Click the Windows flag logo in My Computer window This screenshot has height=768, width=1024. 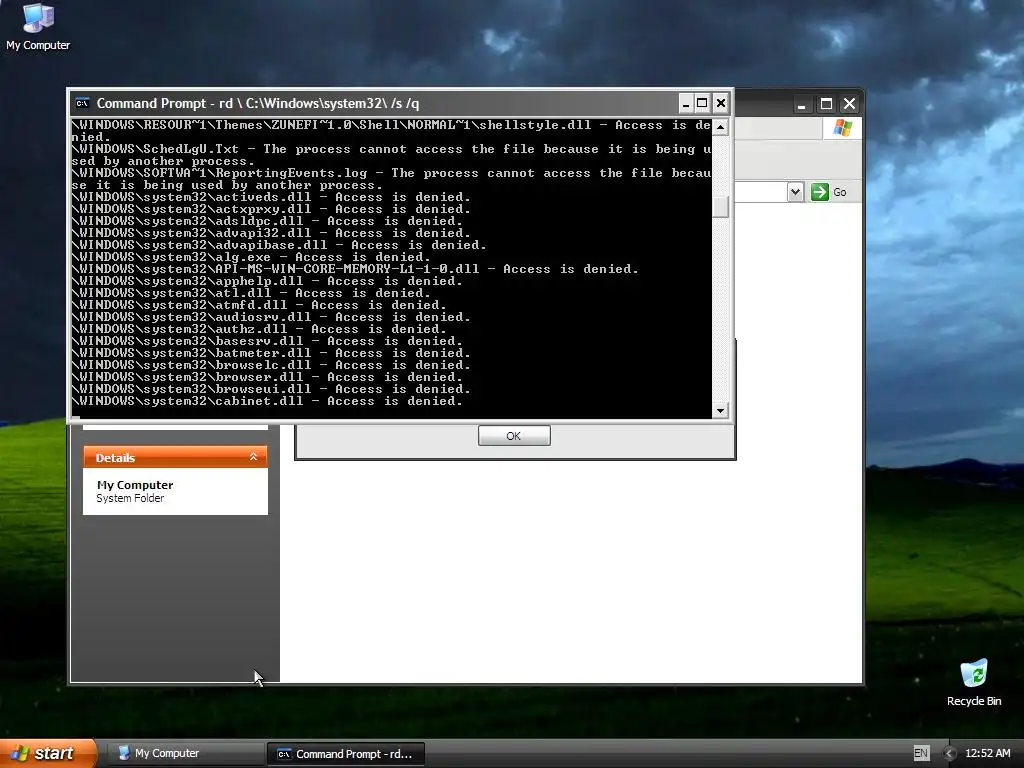(842, 127)
